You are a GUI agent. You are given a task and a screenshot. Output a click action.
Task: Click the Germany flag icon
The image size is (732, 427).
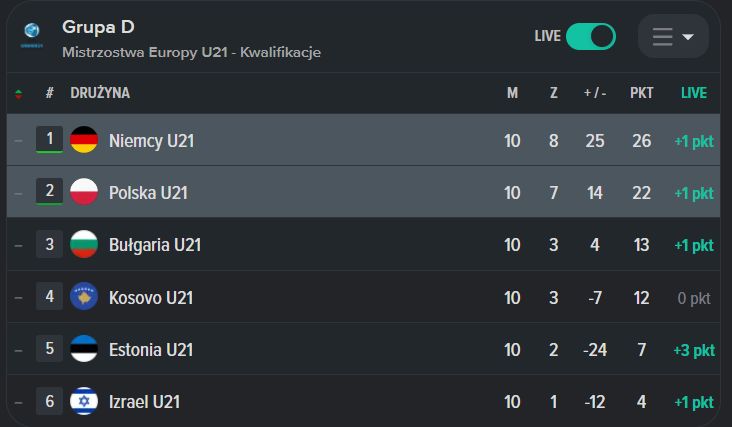84,141
